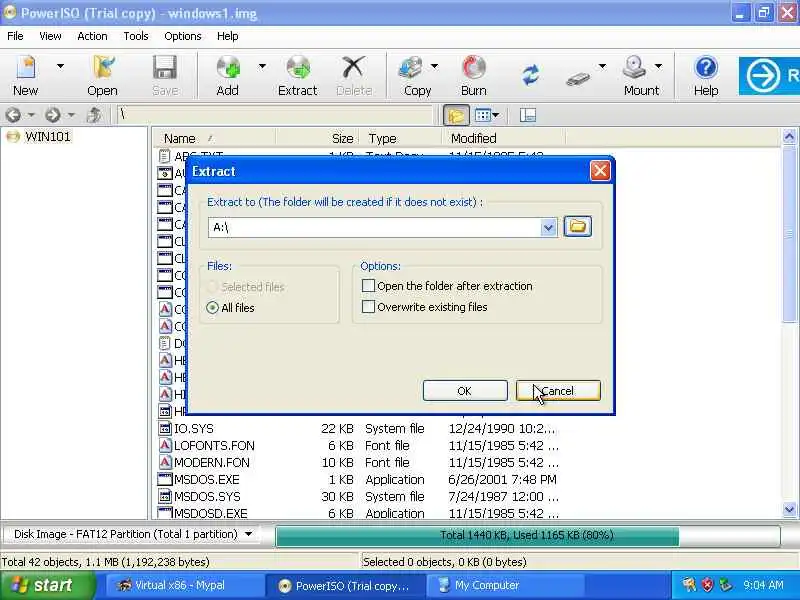Expand the Mount button dropdown arrow

(658, 66)
